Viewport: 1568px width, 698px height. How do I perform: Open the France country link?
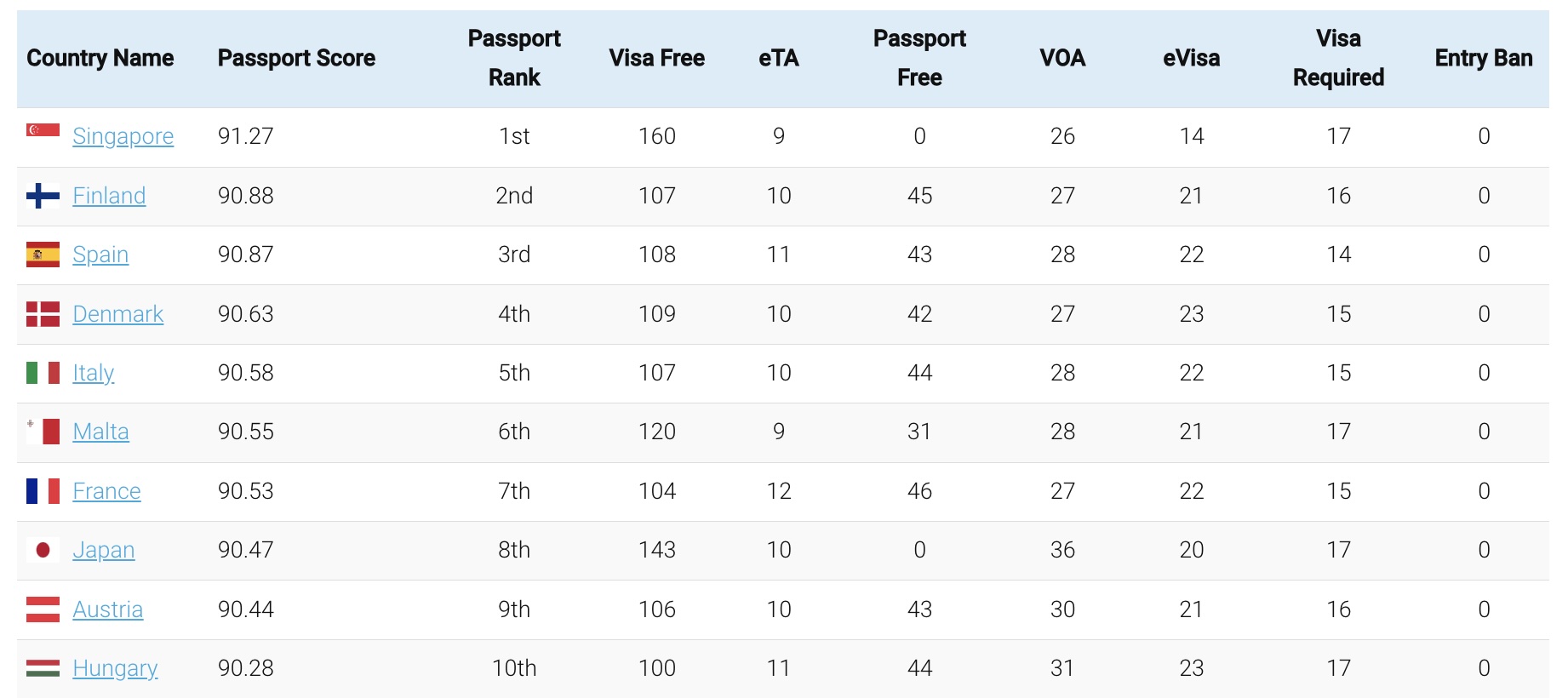(106, 491)
